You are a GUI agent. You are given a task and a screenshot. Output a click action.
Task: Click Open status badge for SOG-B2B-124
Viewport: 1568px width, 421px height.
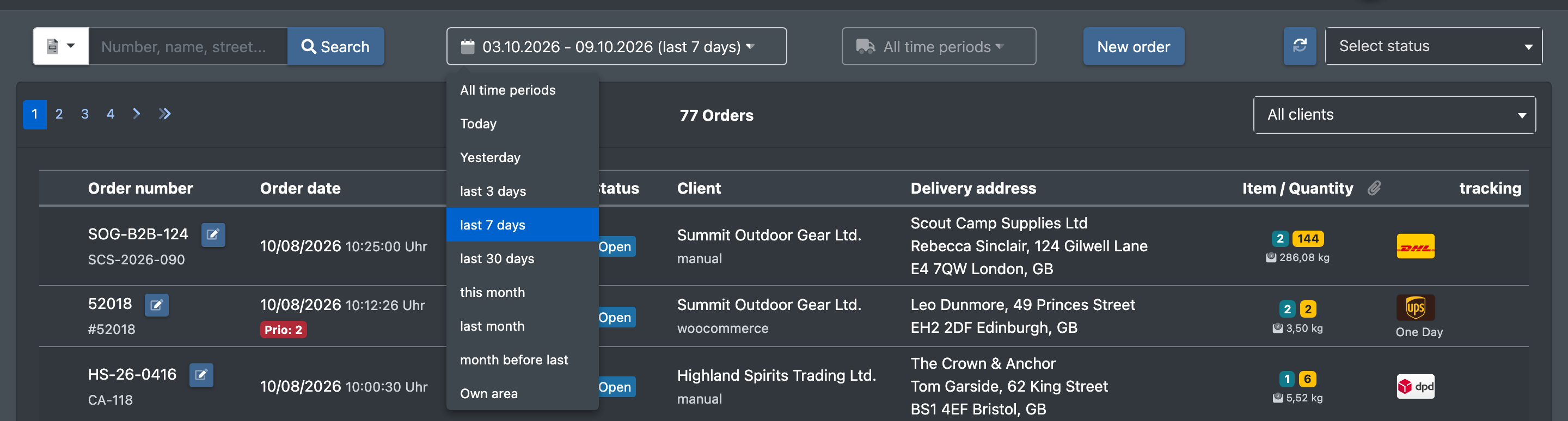point(616,246)
